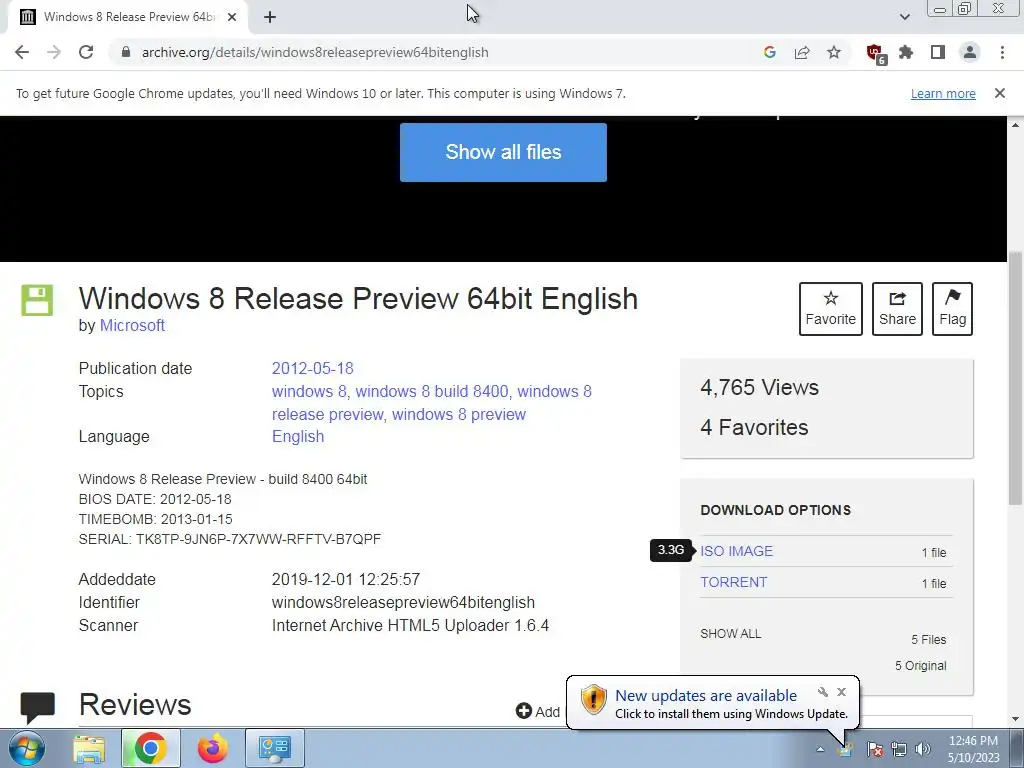
Task: Click SHOW ALL download options
Action: (x=730, y=633)
